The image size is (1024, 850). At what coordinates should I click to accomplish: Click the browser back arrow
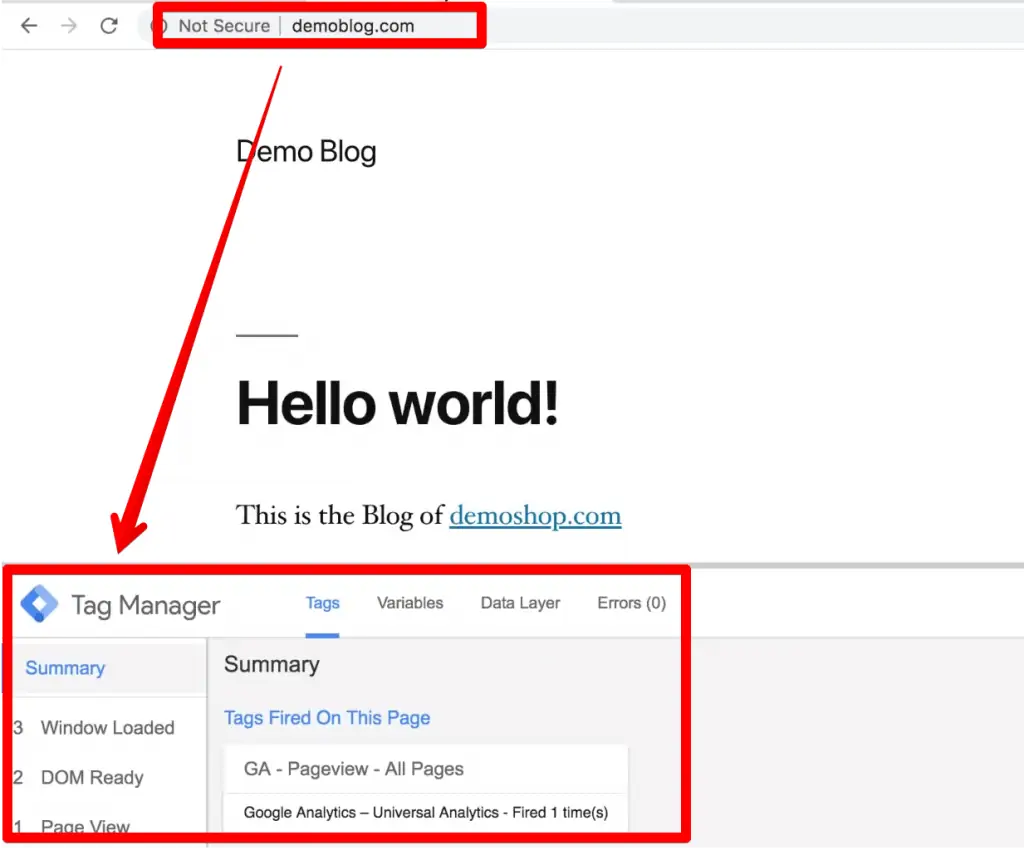(28, 25)
